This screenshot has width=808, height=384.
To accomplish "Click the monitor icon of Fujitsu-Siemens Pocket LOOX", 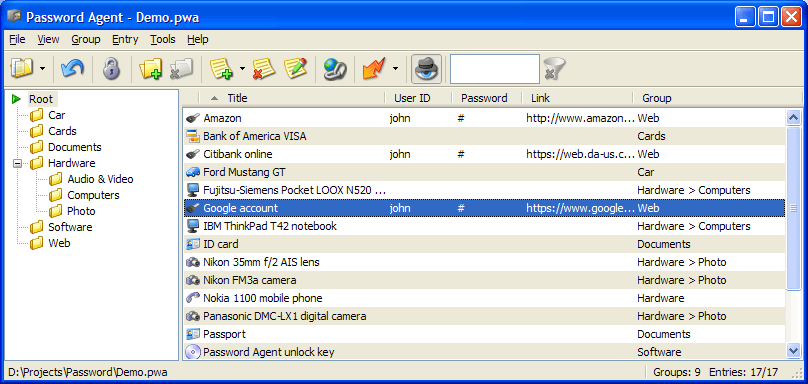I will [x=192, y=190].
